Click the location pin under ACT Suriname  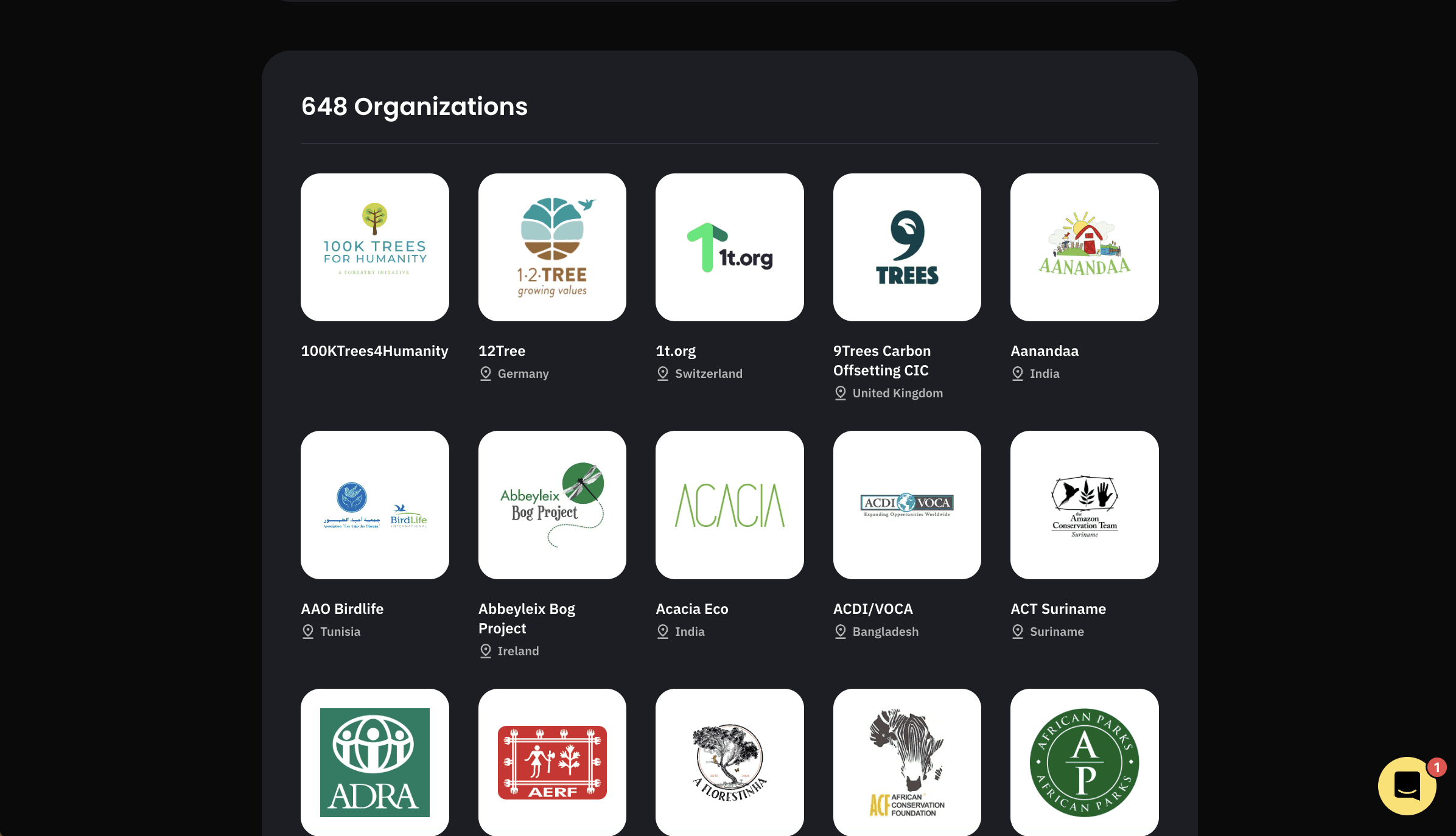point(1018,632)
